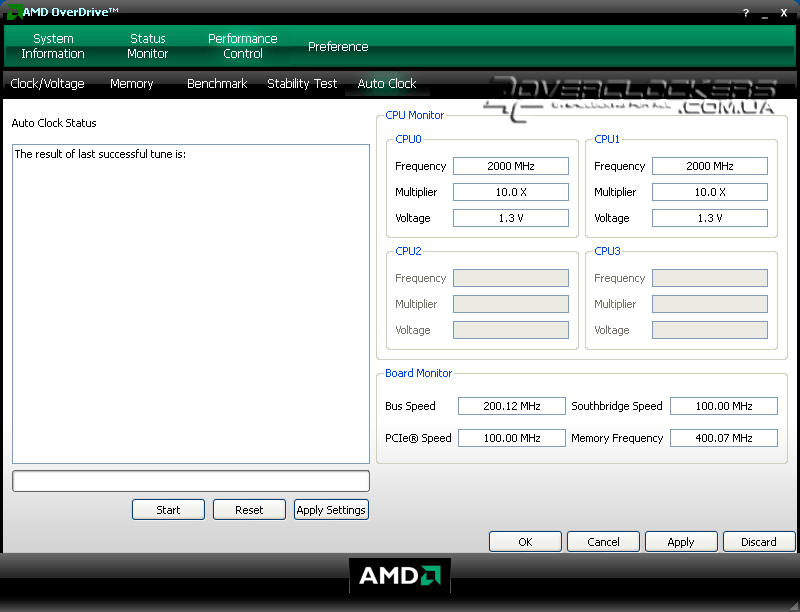Click the 'Board Monitor' group heading

pyautogui.click(x=418, y=373)
